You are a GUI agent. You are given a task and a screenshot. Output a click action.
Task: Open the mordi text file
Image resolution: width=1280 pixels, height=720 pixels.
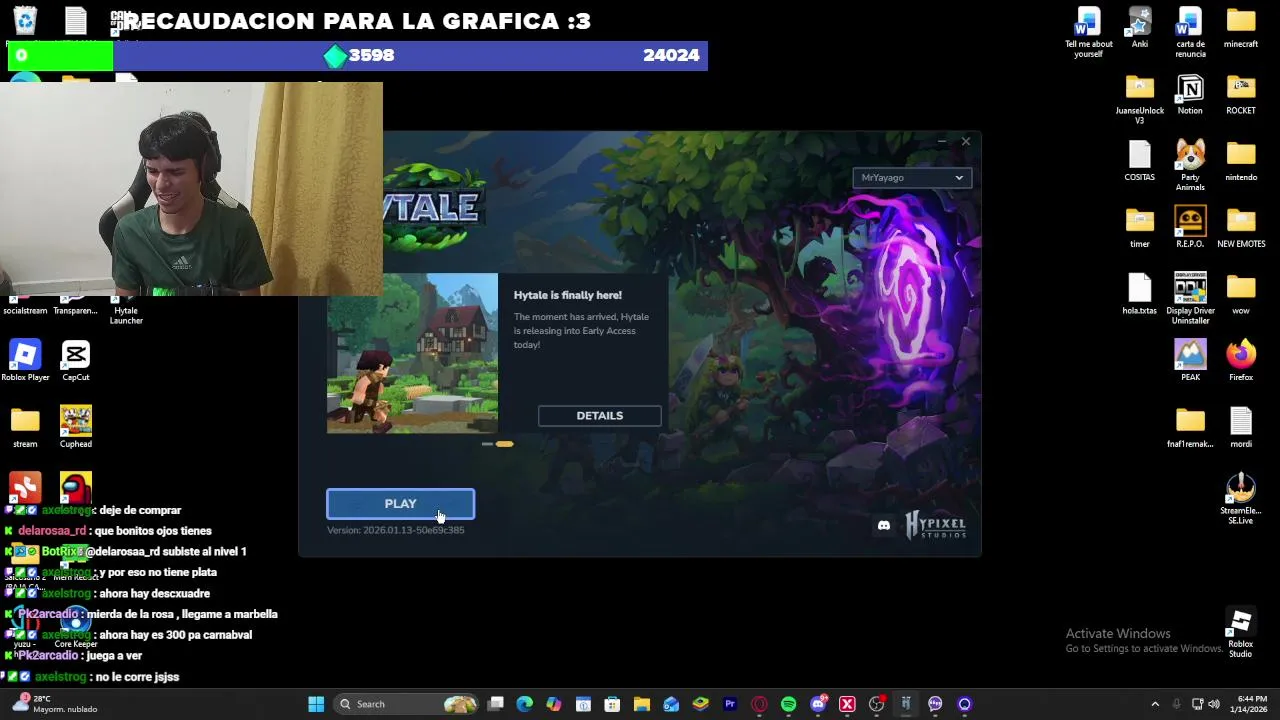pos(1241,428)
